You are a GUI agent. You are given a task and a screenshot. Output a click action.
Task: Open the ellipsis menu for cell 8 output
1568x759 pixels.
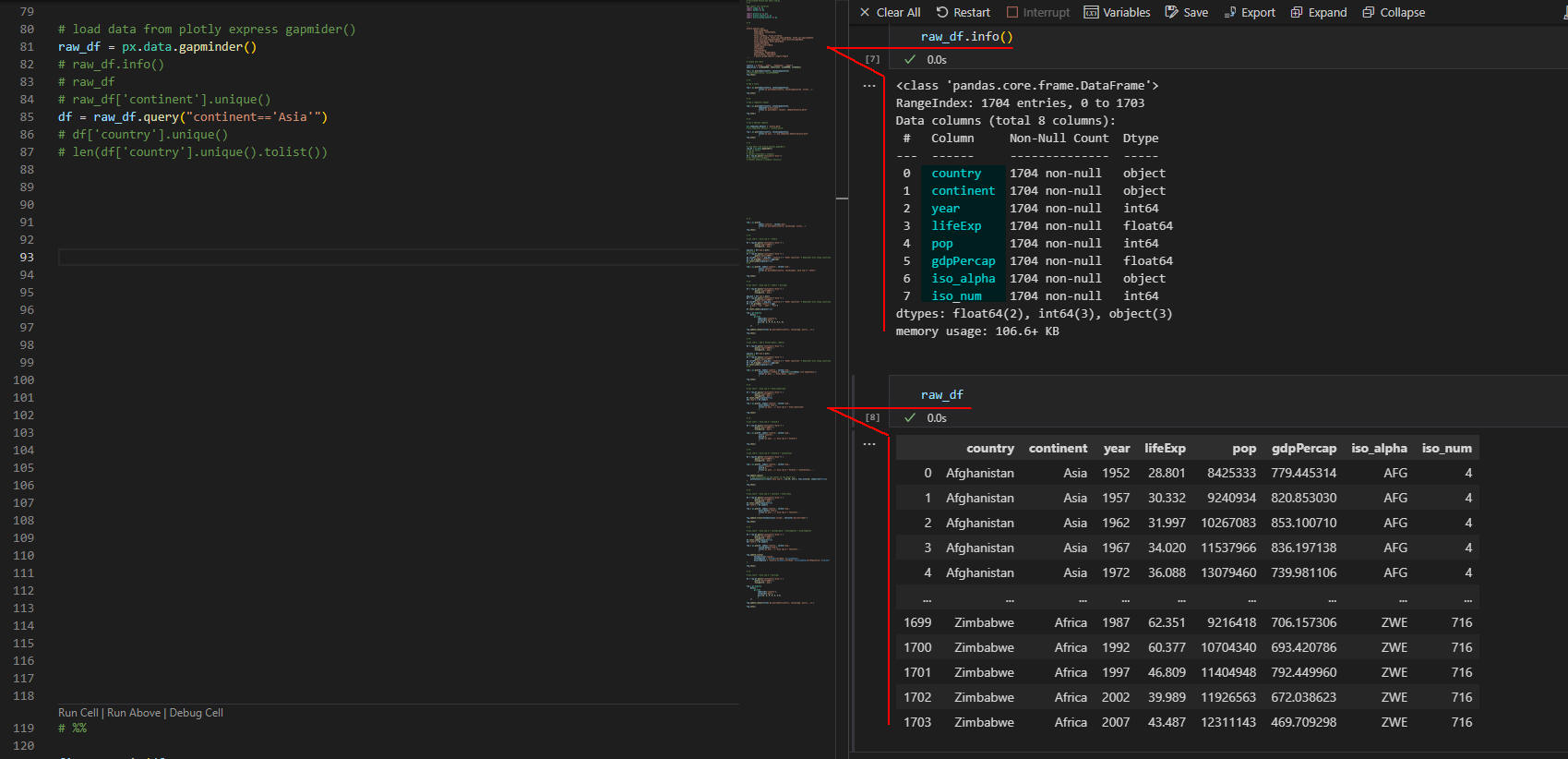coord(868,443)
